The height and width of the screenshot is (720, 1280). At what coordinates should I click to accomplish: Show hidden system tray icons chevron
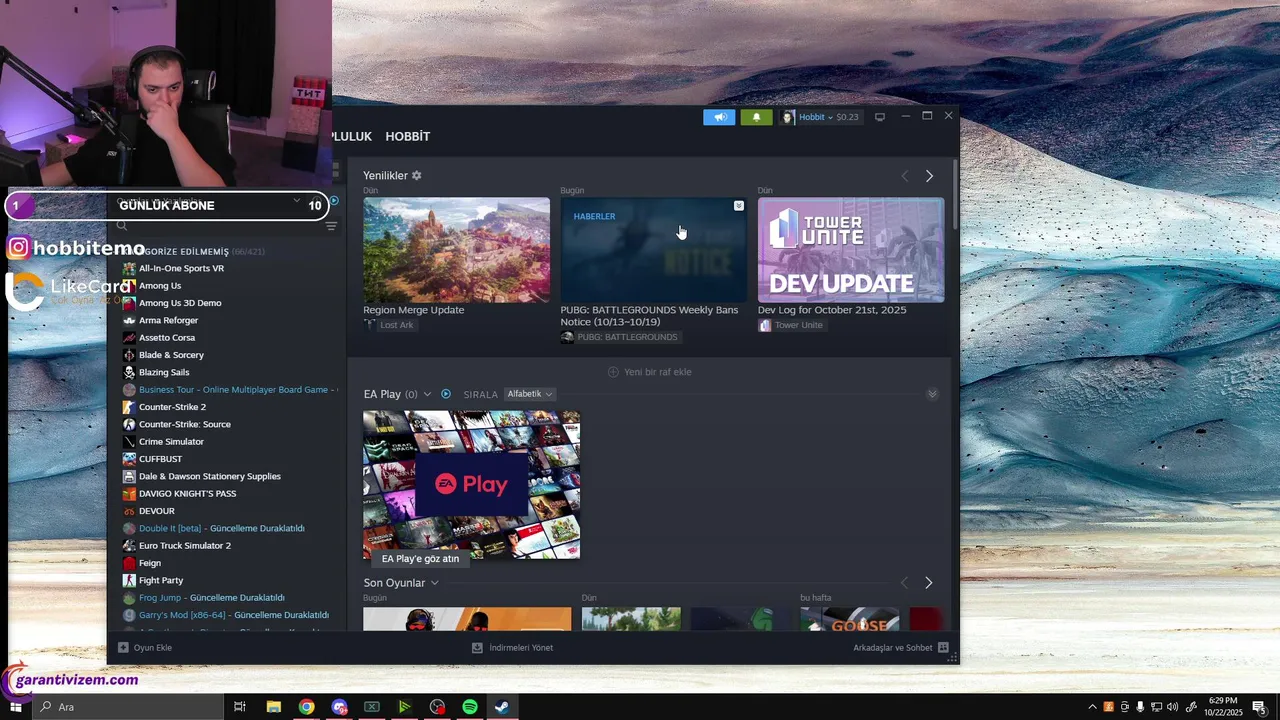point(1092,707)
